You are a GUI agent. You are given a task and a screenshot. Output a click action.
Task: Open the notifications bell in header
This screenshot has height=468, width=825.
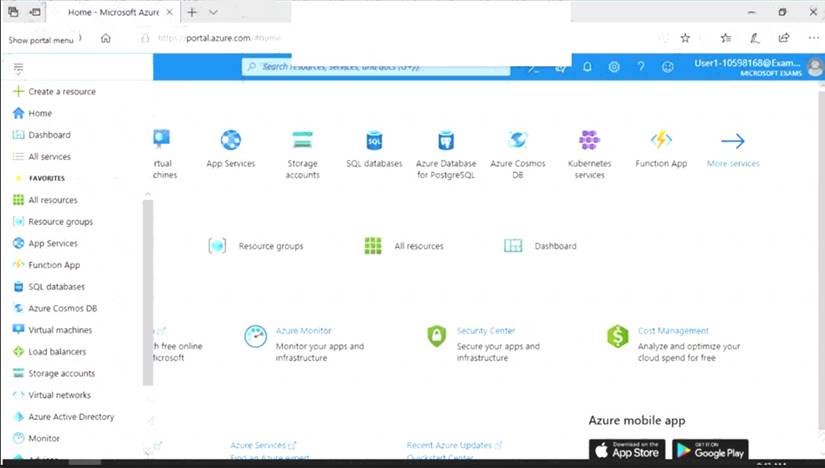[x=587, y=67]
